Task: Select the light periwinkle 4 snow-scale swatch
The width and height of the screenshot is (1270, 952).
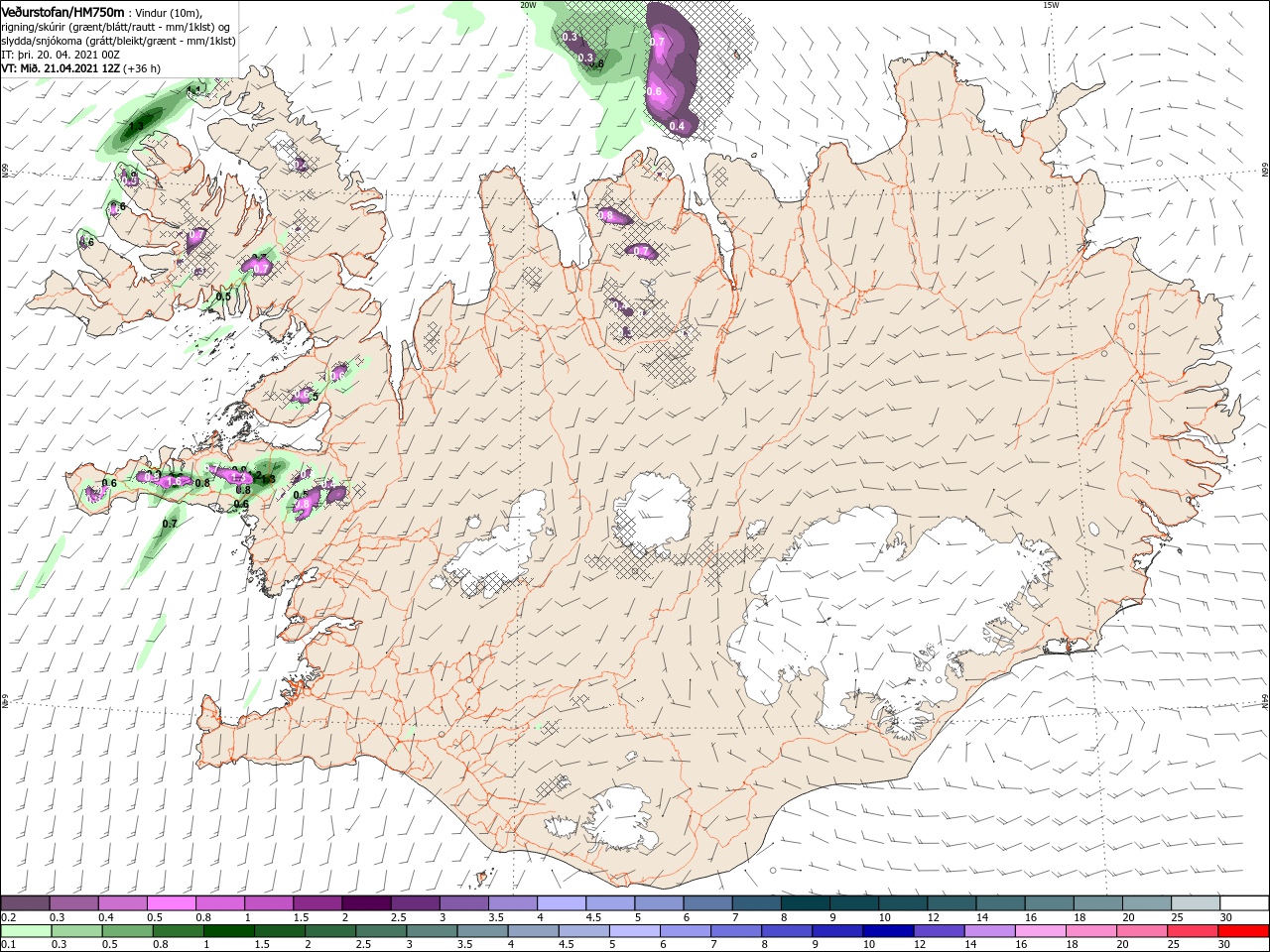Action: click(562, 903)
